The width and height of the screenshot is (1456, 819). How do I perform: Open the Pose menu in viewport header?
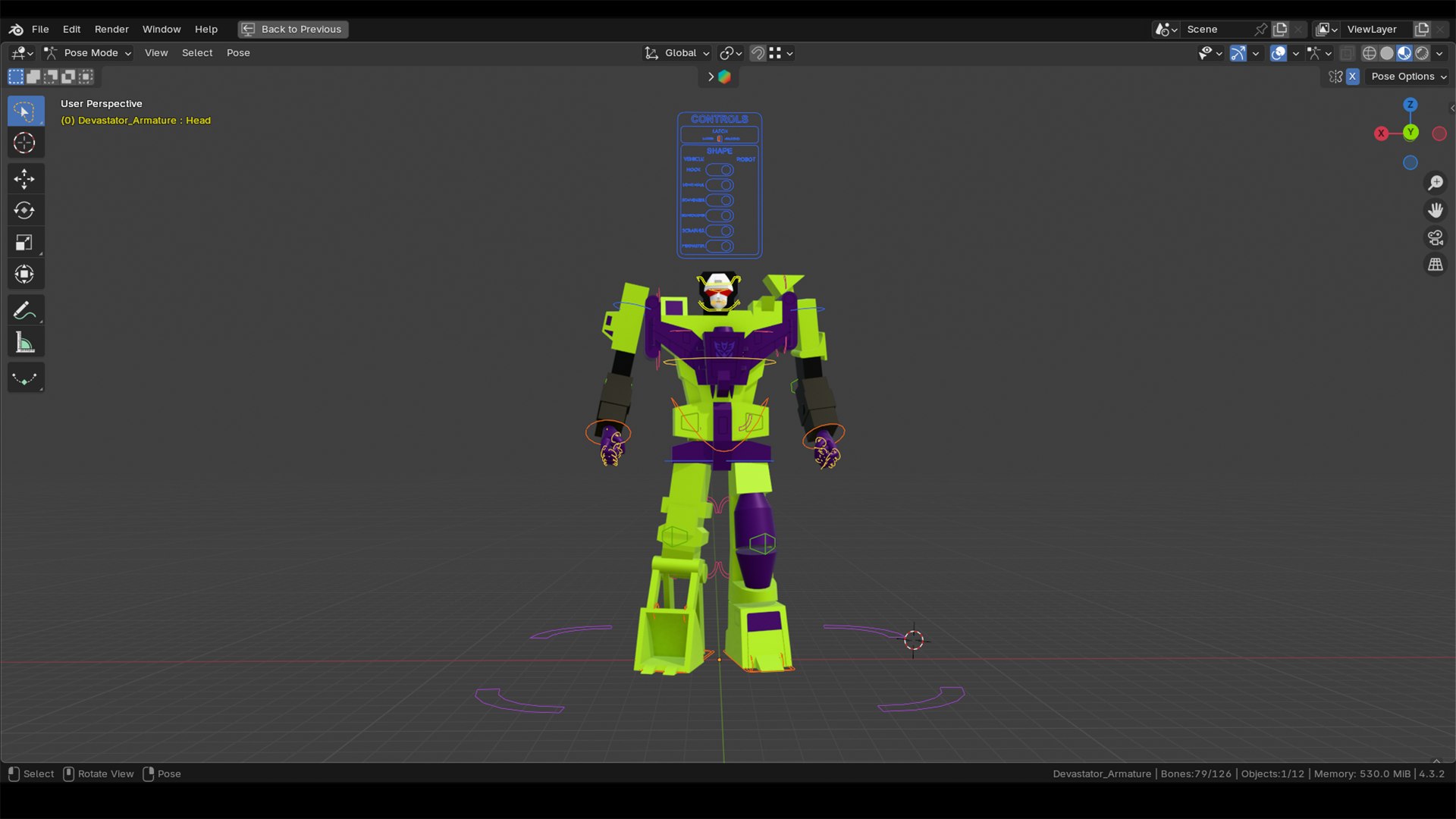point(238,53)
